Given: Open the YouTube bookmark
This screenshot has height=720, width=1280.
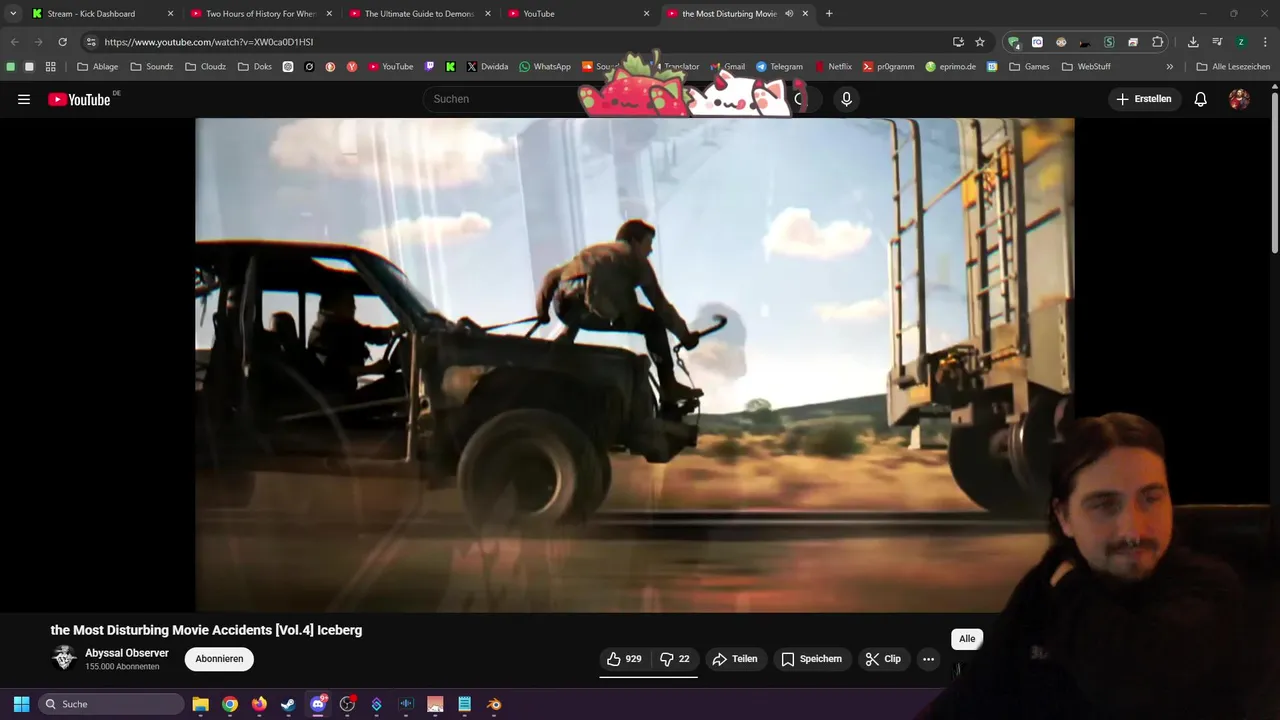Looking at the screenshot, I should pyautogui.click(x=390, y=67).
